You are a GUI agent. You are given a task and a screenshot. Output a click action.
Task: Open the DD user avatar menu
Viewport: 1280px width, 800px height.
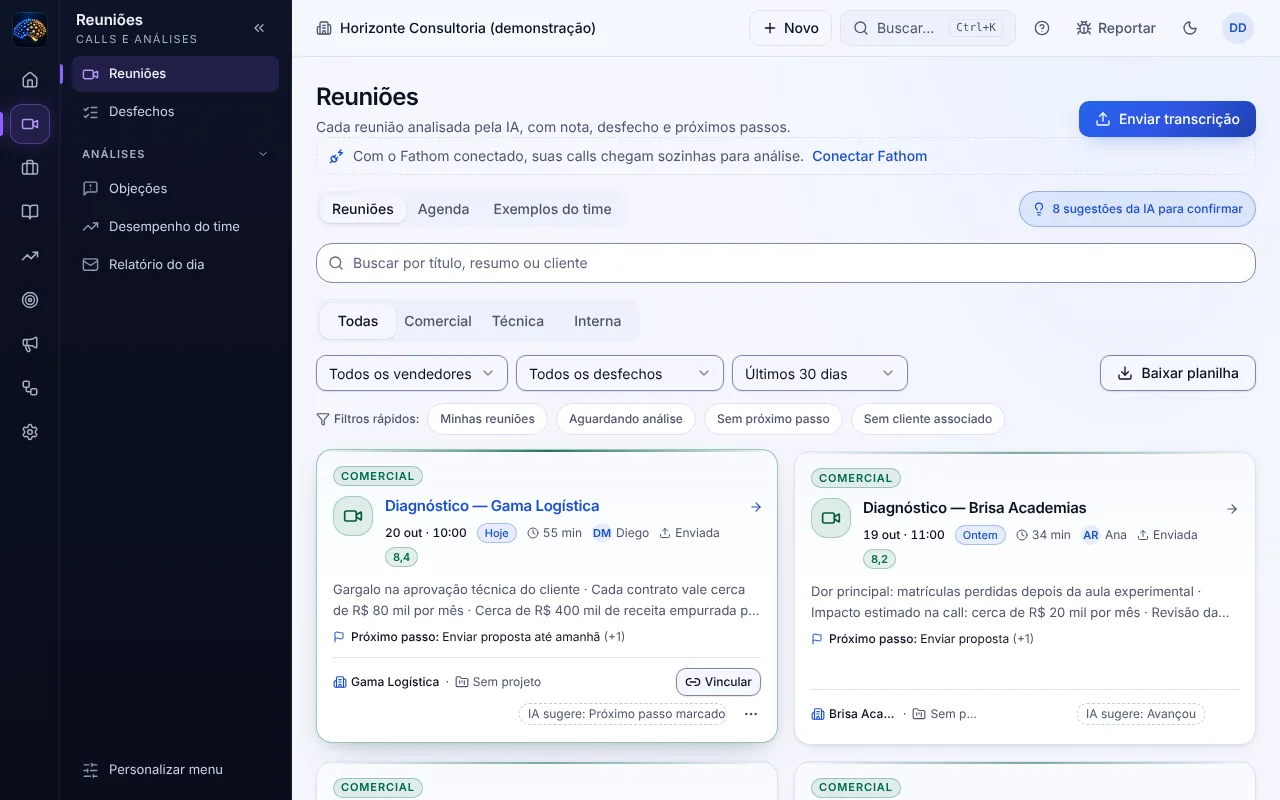(1238, 28)
